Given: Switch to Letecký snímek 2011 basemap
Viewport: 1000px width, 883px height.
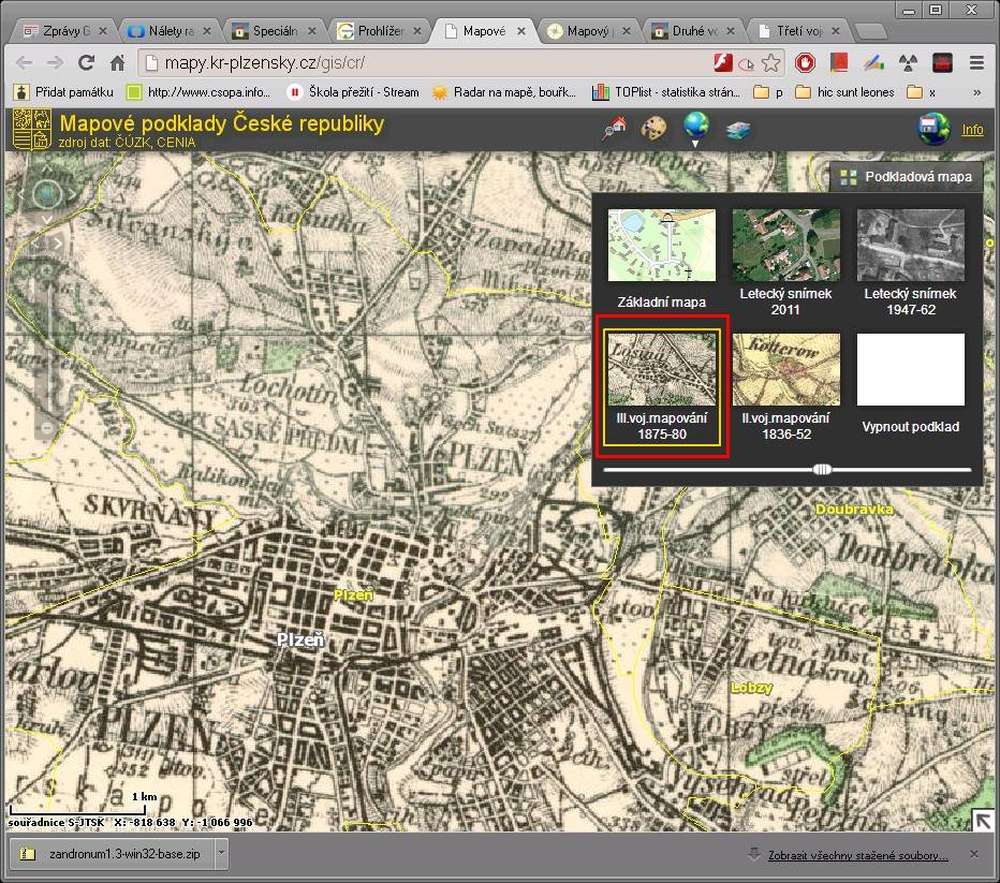Looking at the screenshot, I should (785, 246).
